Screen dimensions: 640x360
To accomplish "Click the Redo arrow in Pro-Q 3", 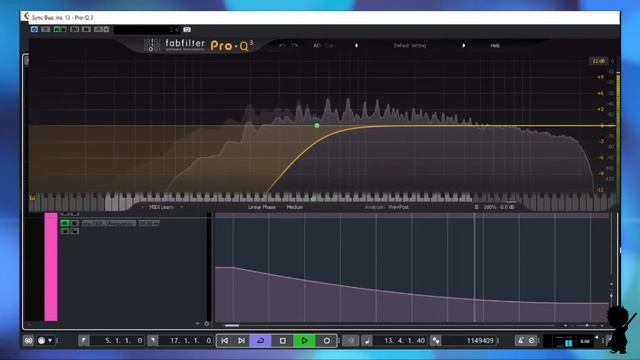I will pyautogui.click(x=294, y=46).
